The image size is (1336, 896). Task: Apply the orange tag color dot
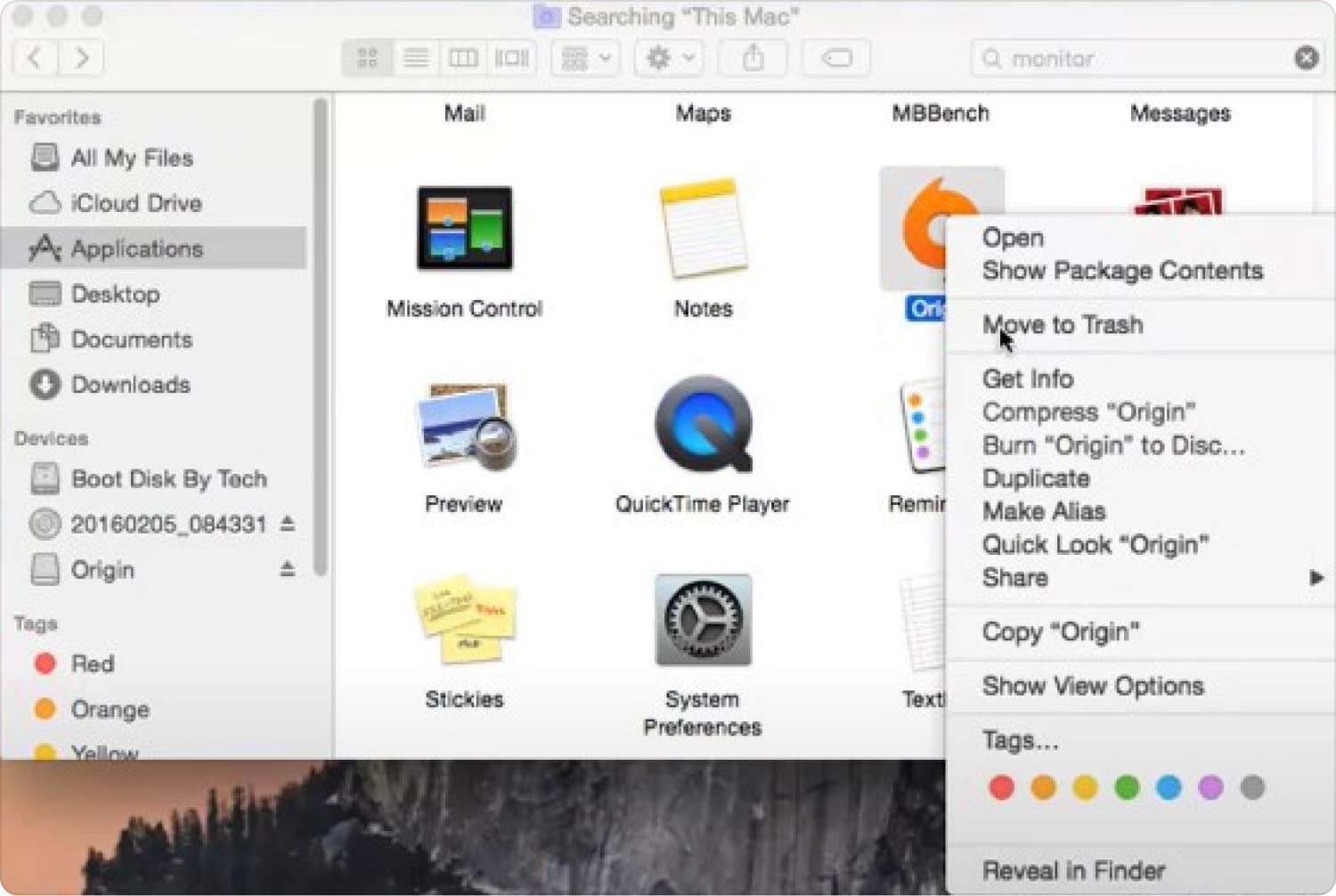click(x=1043, y=787)
